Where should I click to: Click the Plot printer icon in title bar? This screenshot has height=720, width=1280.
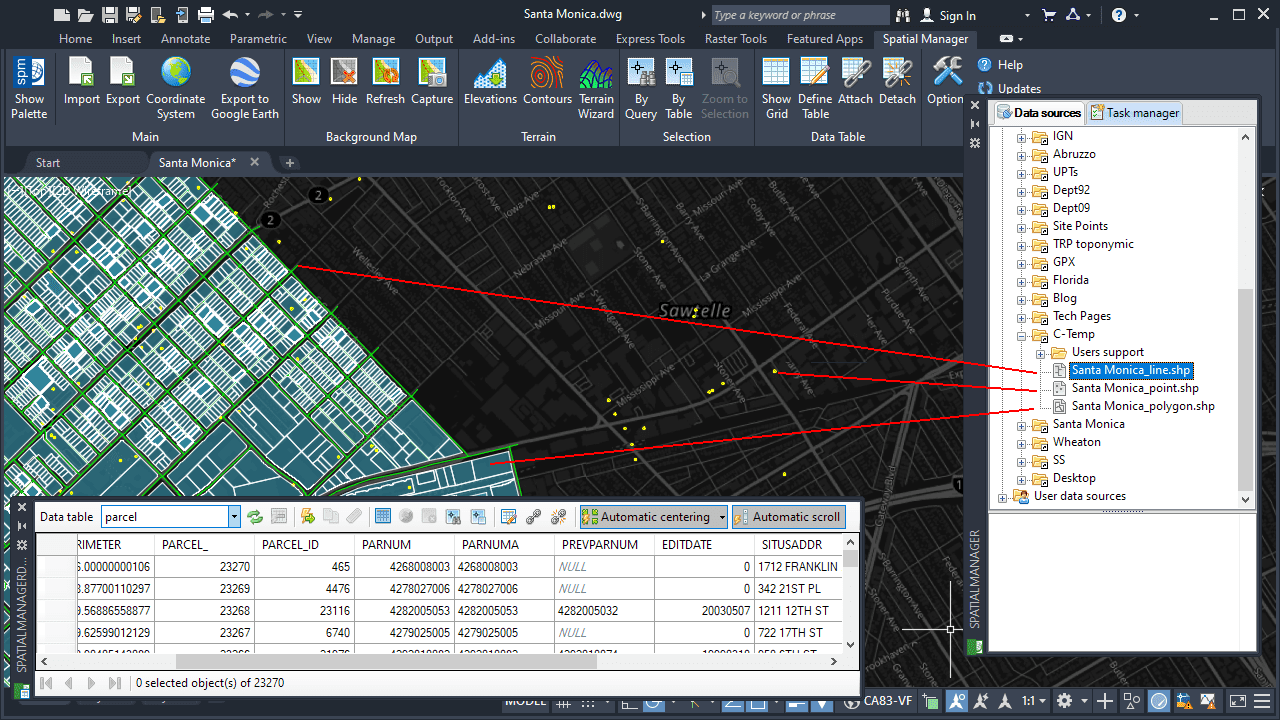(x=206, y=15)
